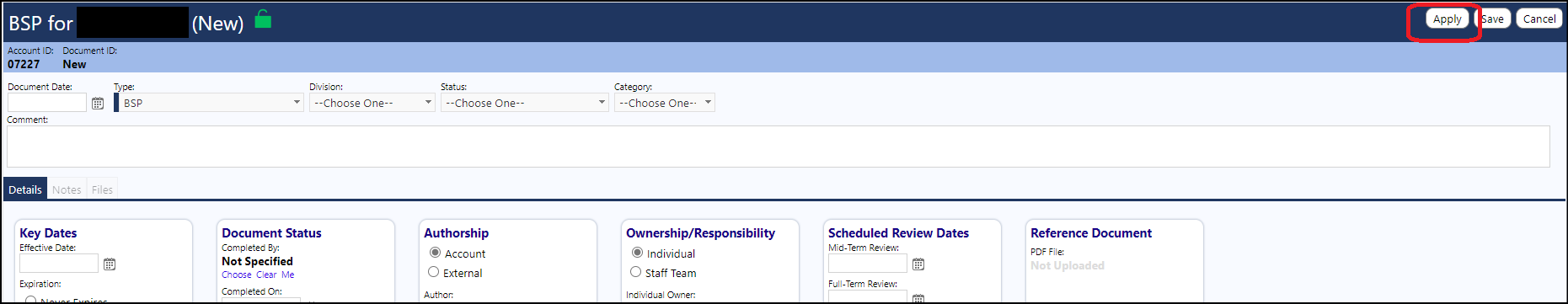Click the green unlock padlock icon
Screen dimensions: 1568x304
pyautogui.click(x=263, y=19)
